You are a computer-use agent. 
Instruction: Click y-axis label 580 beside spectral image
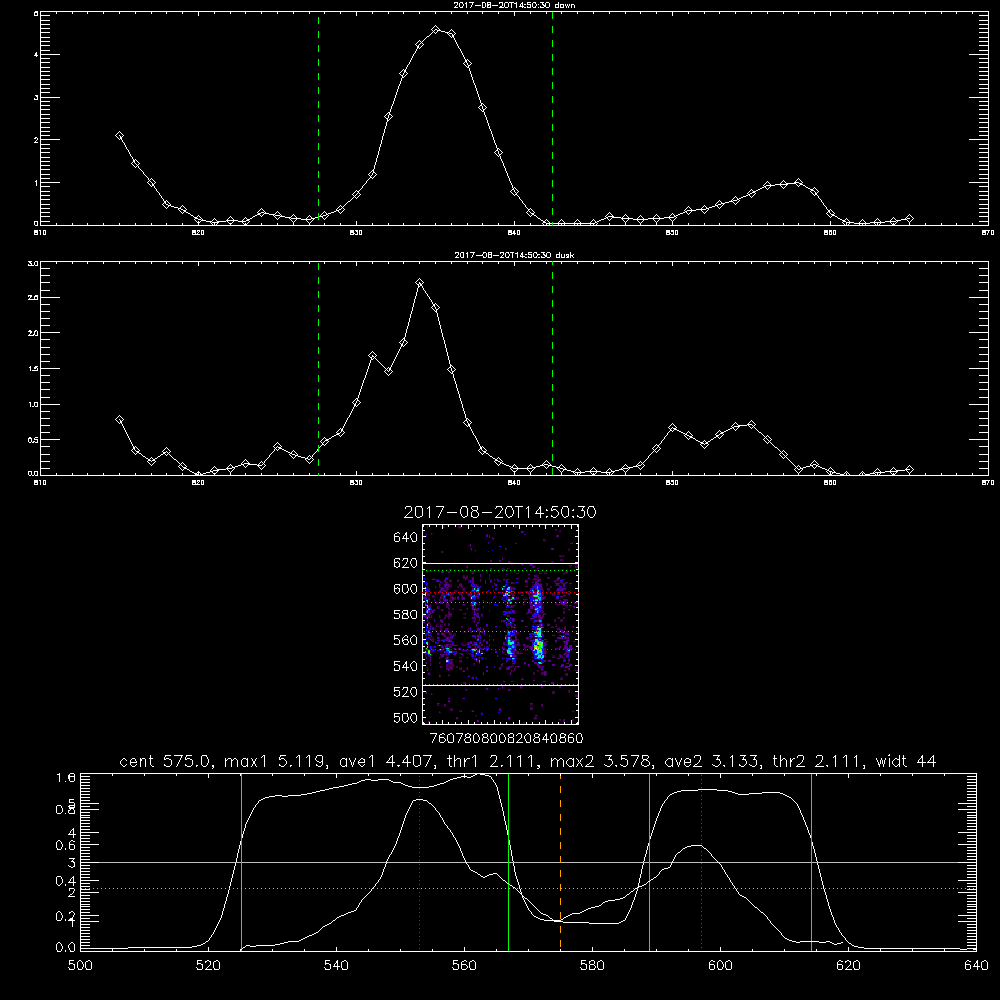point(406,615)
